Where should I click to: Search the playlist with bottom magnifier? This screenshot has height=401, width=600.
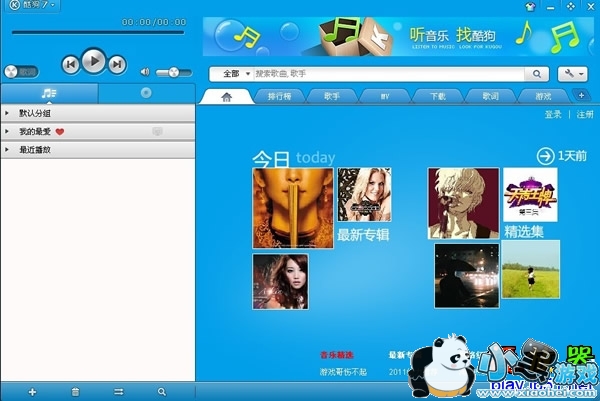pyautogui.click(x=162, y=392)
